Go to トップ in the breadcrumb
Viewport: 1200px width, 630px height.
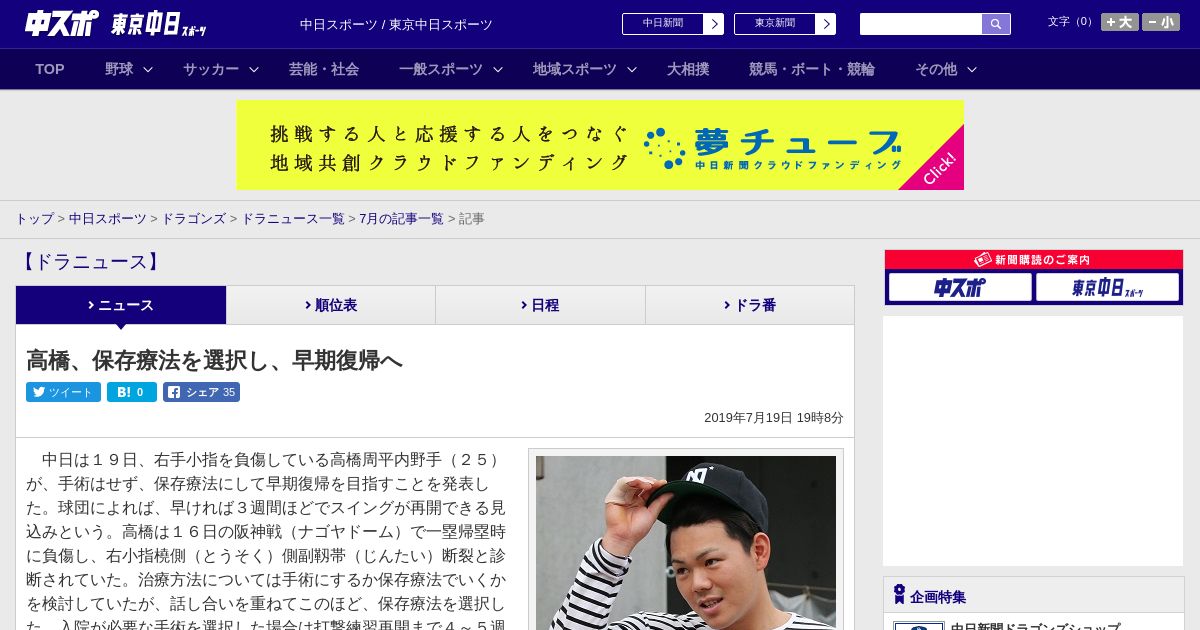coord(35,218)
